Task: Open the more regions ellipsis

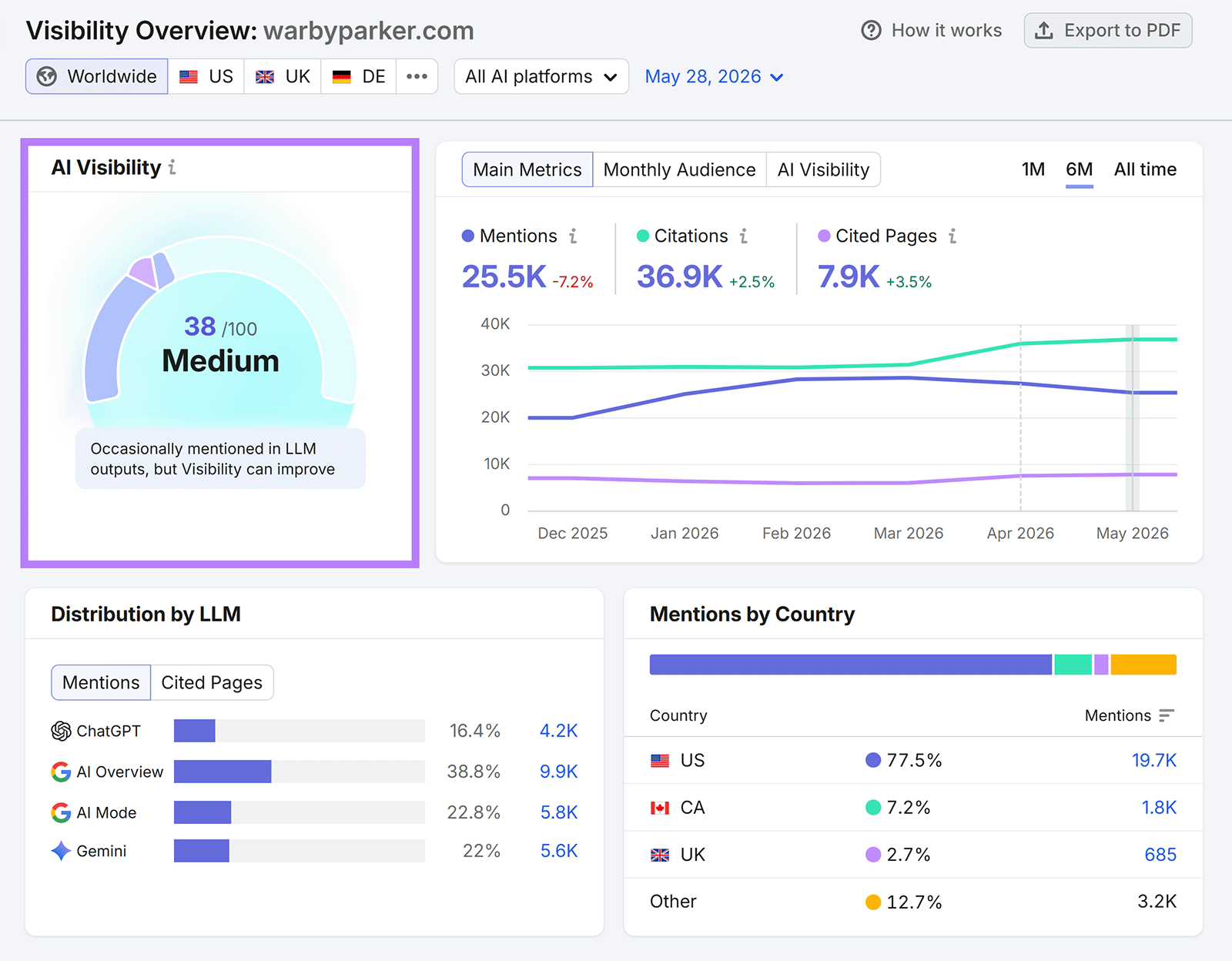Action: [x=417, y=76]
